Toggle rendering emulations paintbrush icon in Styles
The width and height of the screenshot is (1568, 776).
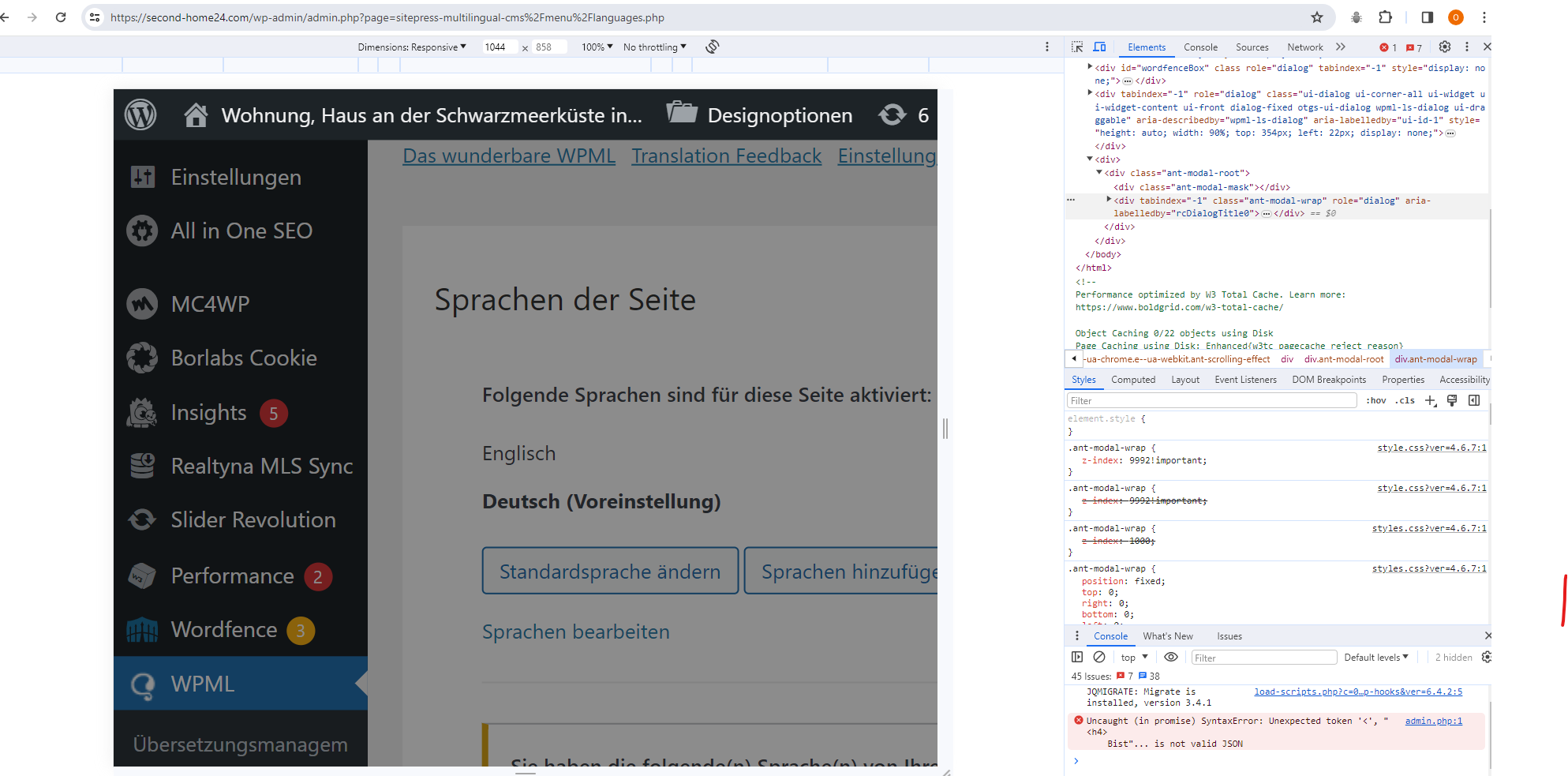(1452, 400)
